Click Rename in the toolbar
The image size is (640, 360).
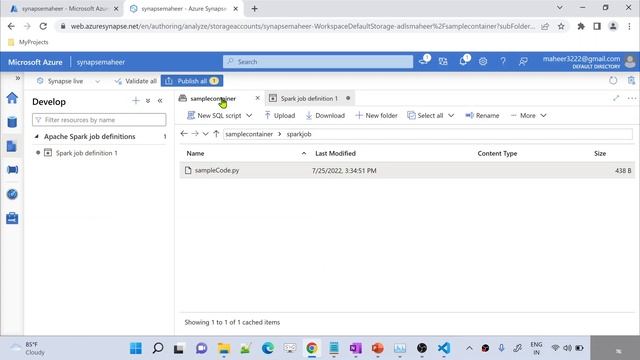point(482,116)
